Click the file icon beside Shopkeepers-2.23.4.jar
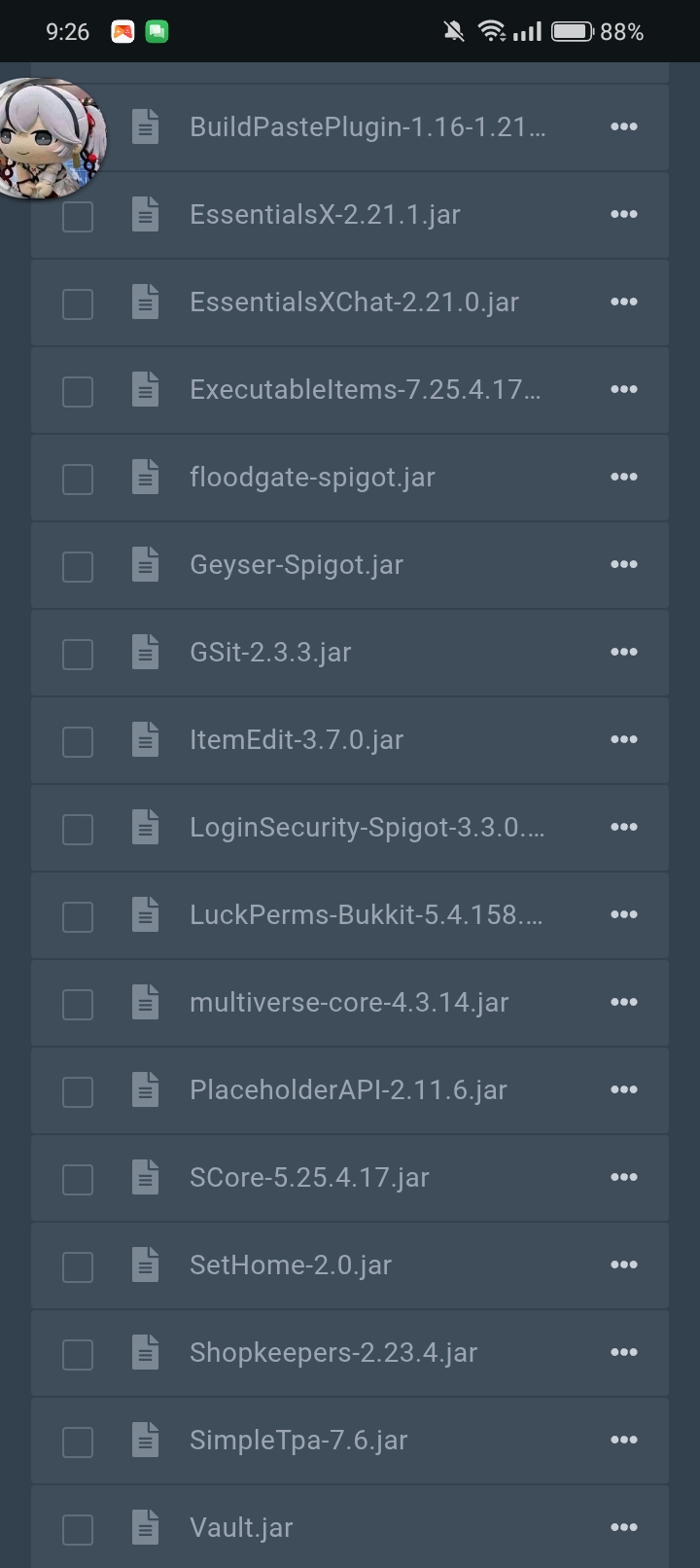Screen dimensions: 700x1568 click(x=145, y=1352)
